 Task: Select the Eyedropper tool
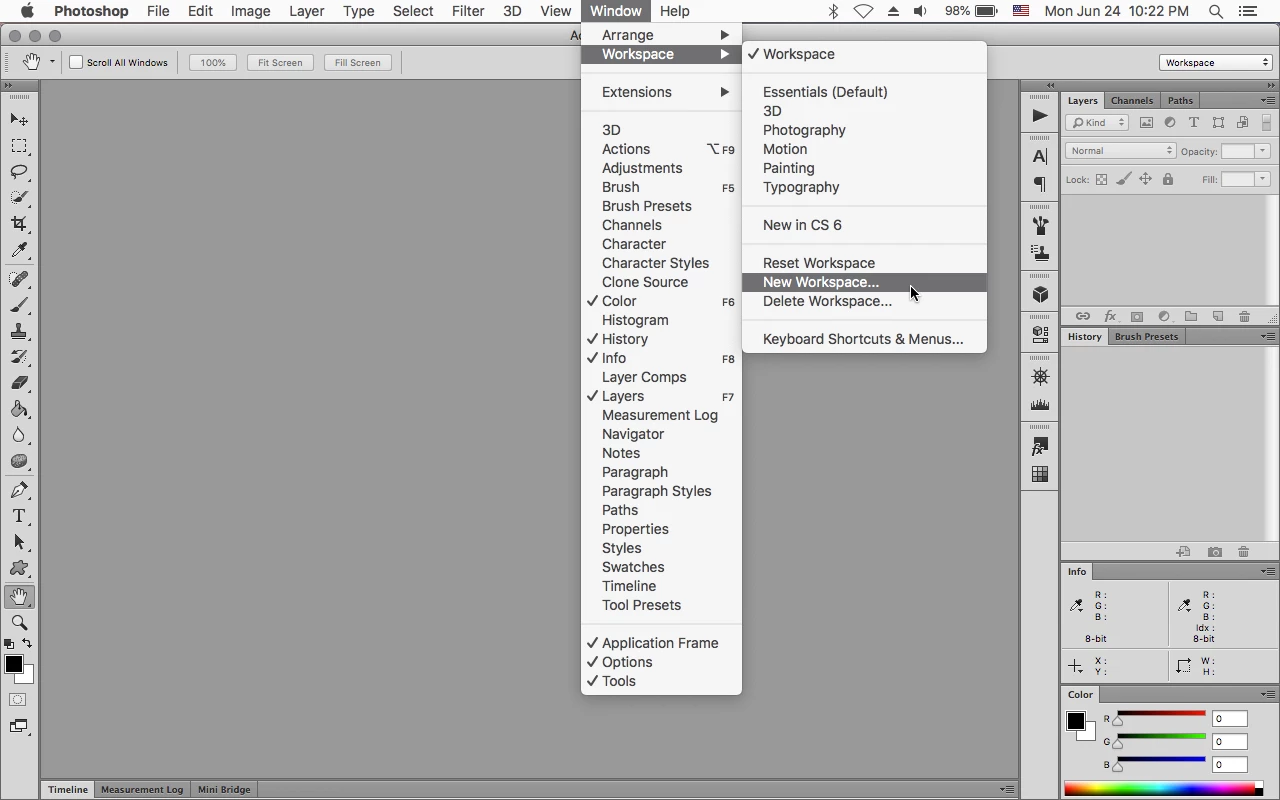(19, 250)
